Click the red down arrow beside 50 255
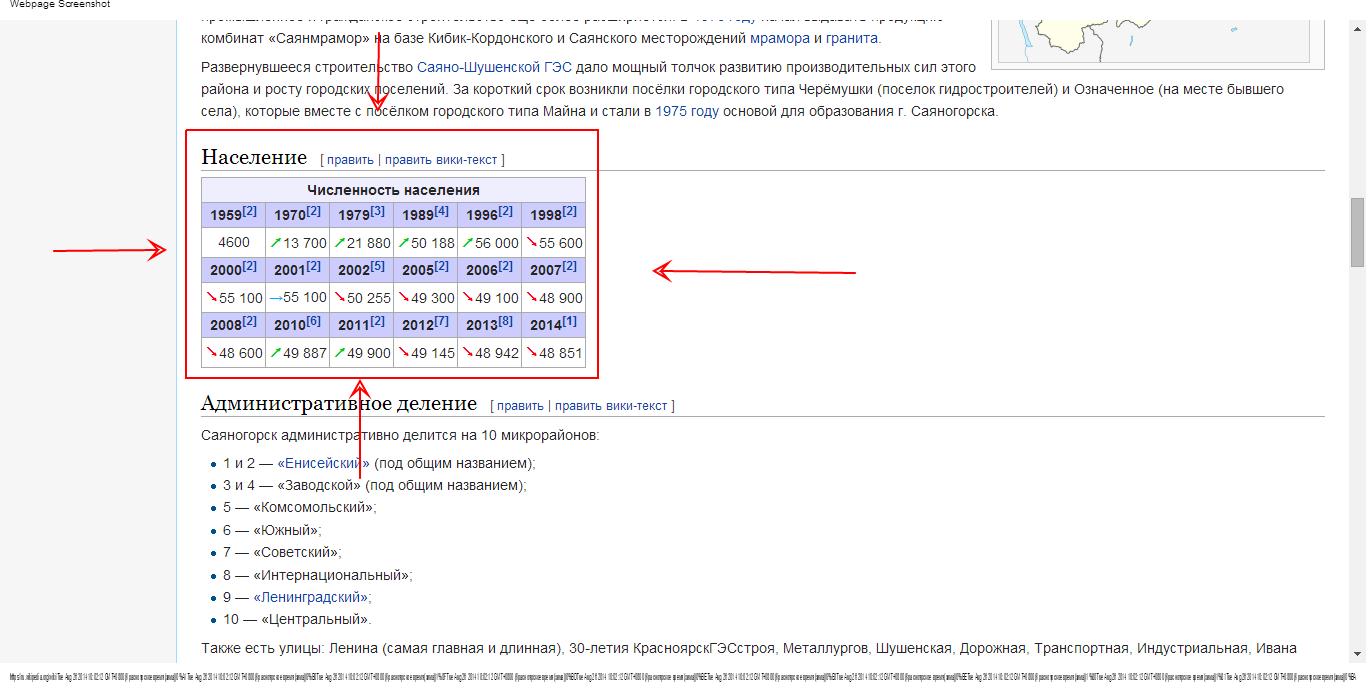 340,297
